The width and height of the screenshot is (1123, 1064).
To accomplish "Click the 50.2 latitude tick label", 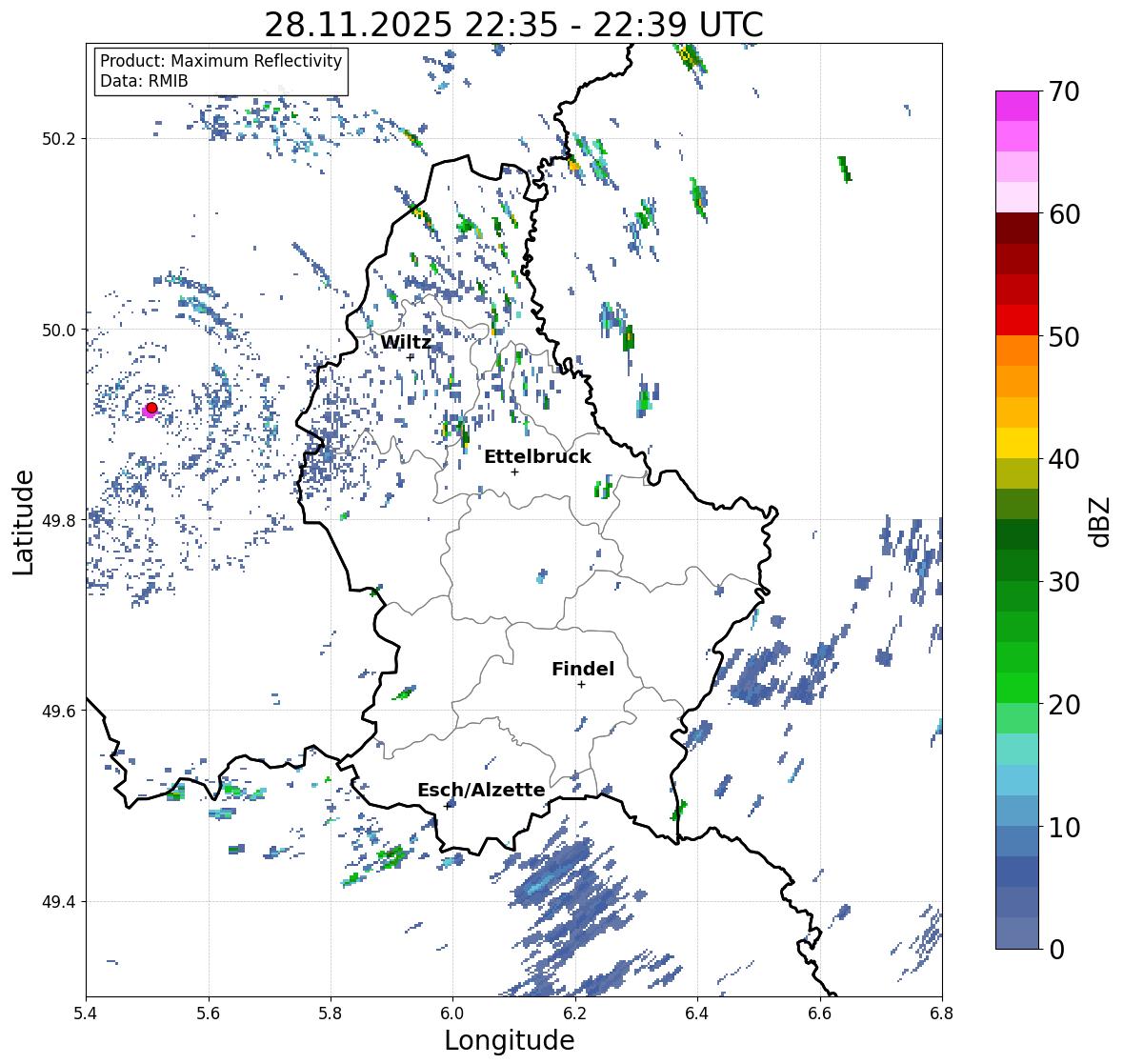I will tap(59, 139).
